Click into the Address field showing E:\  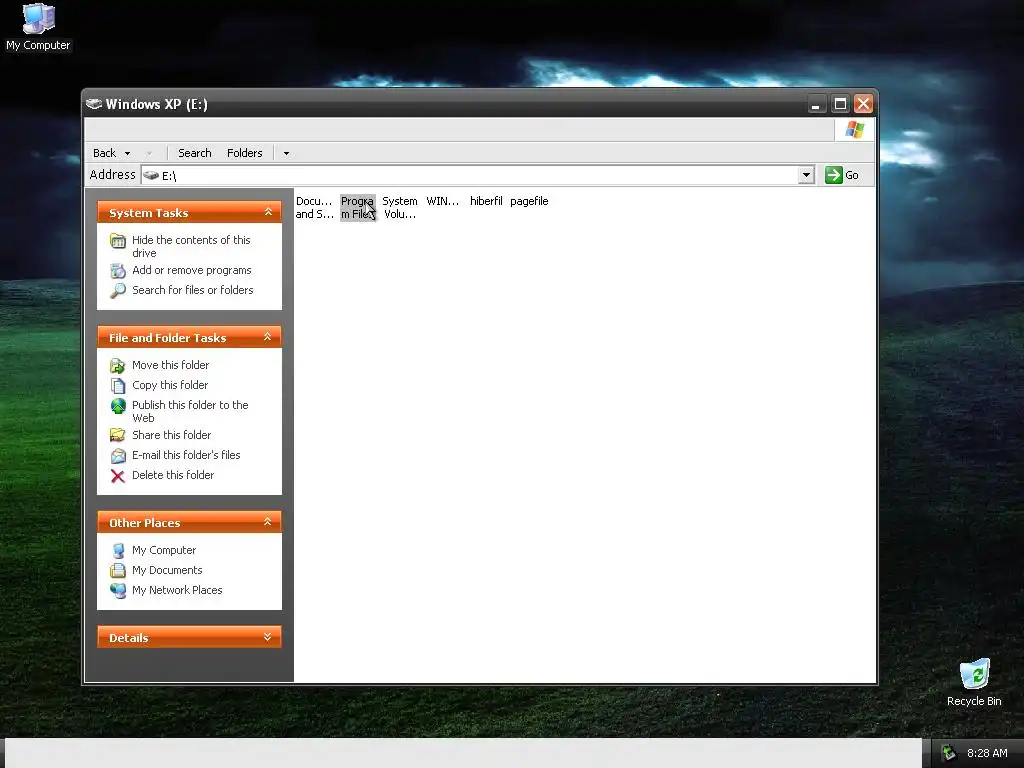[479, 175]
